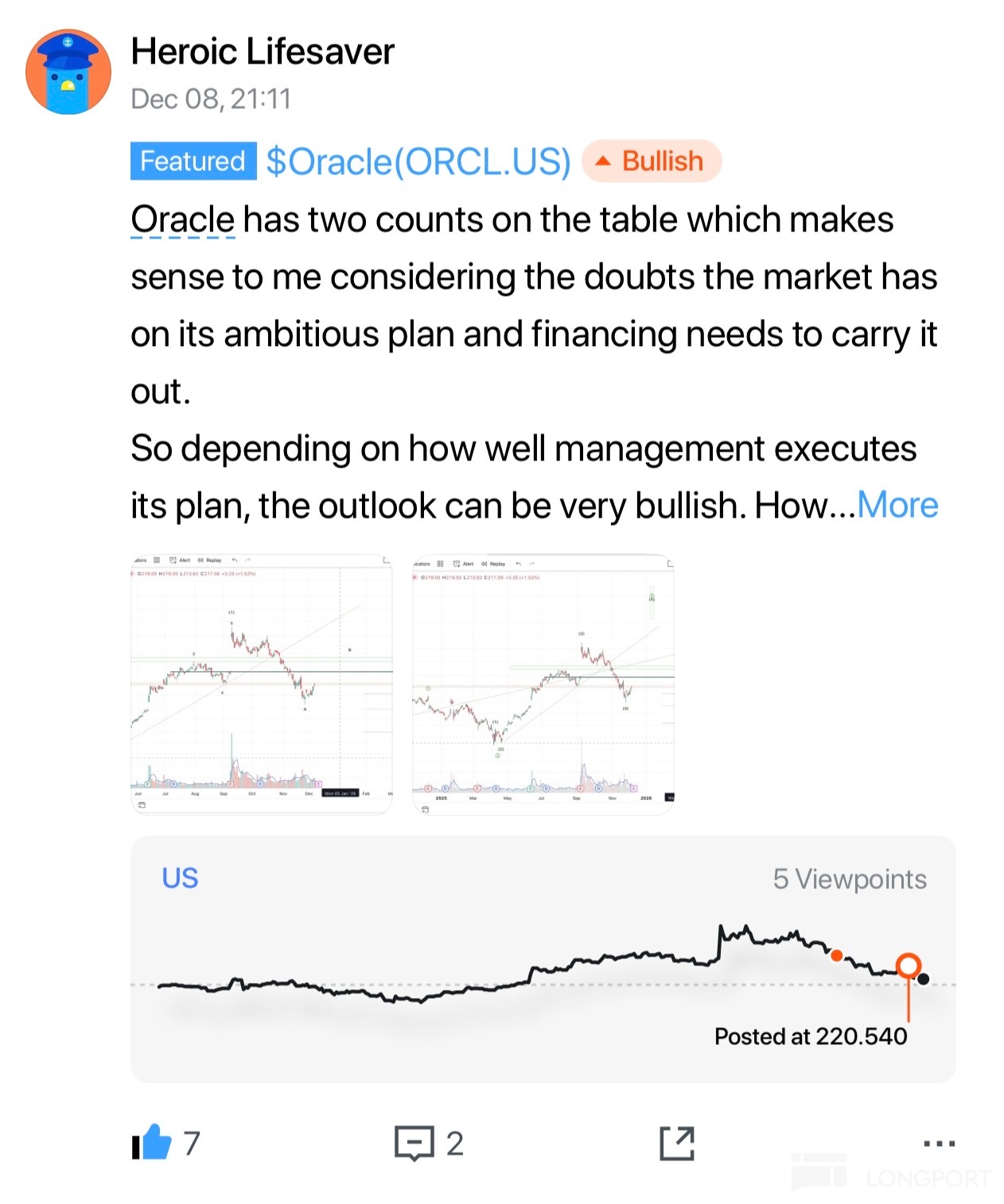This screenshot has width=1004, height=1204.
Task: Tap the underlined Oracle word link
Action: (183, 219)
